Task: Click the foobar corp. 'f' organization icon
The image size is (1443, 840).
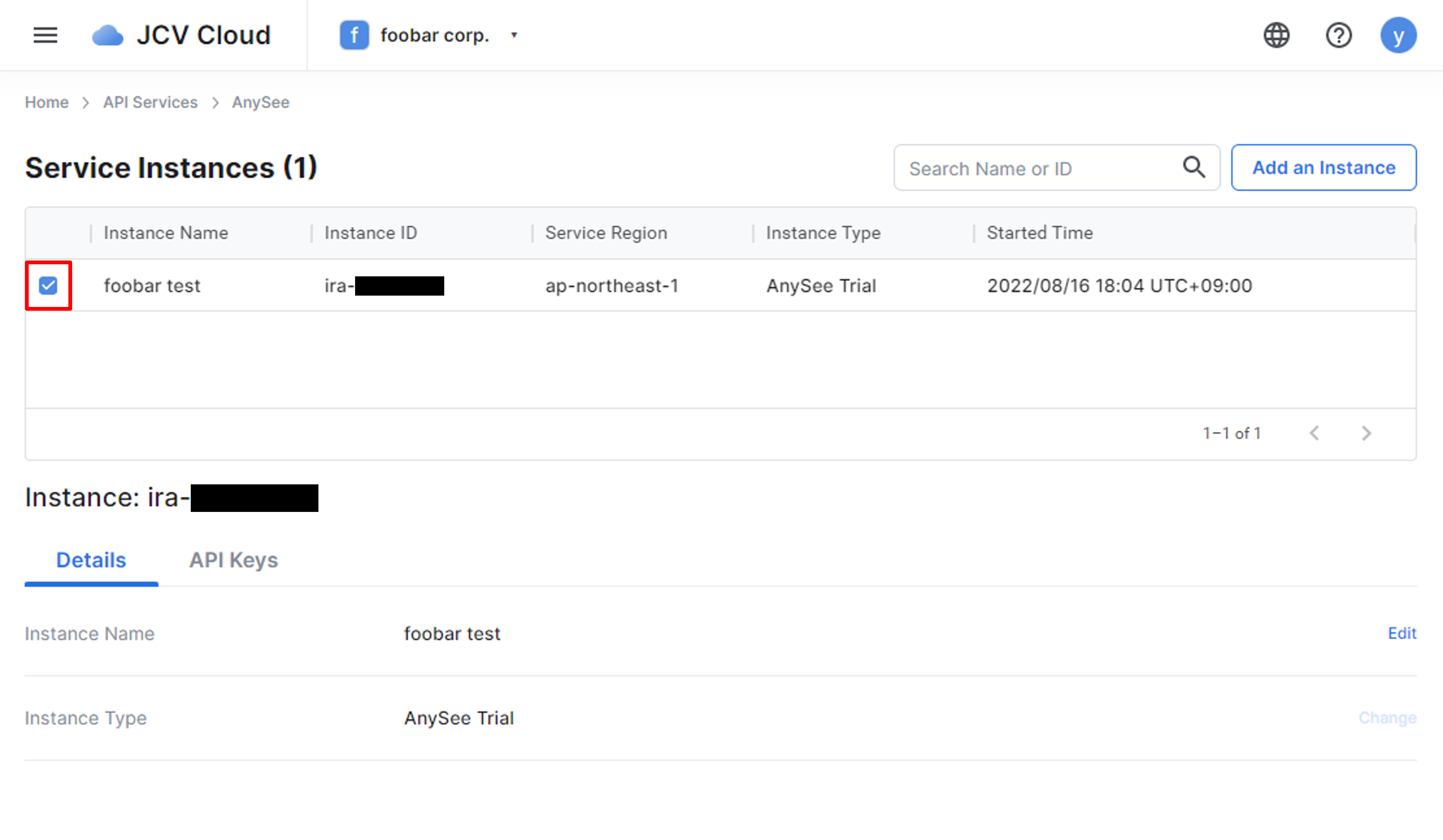Action: tap(354, 35)
